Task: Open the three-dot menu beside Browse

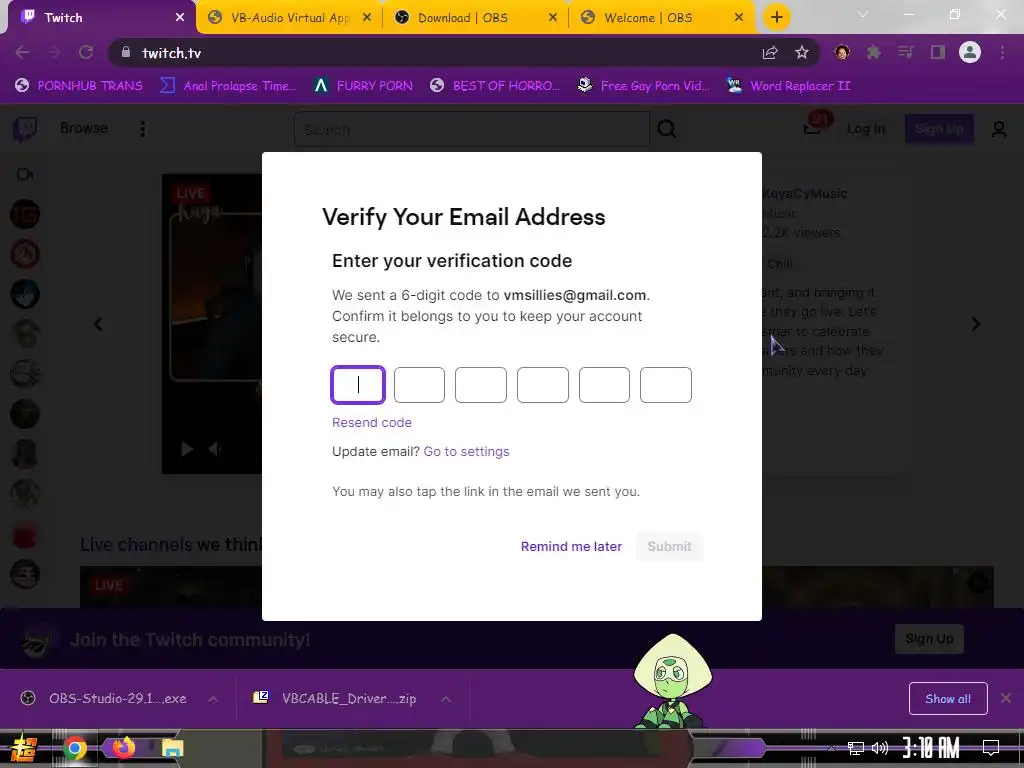Action: 142,129
